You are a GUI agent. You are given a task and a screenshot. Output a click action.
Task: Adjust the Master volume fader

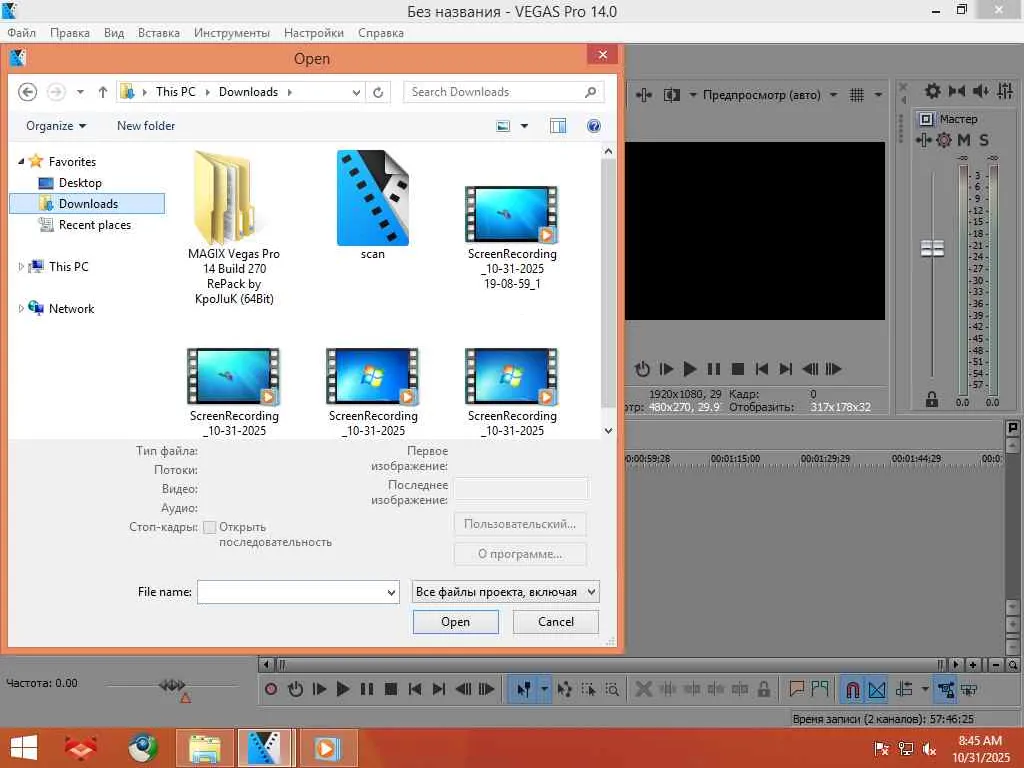click(x=932, y=248)
